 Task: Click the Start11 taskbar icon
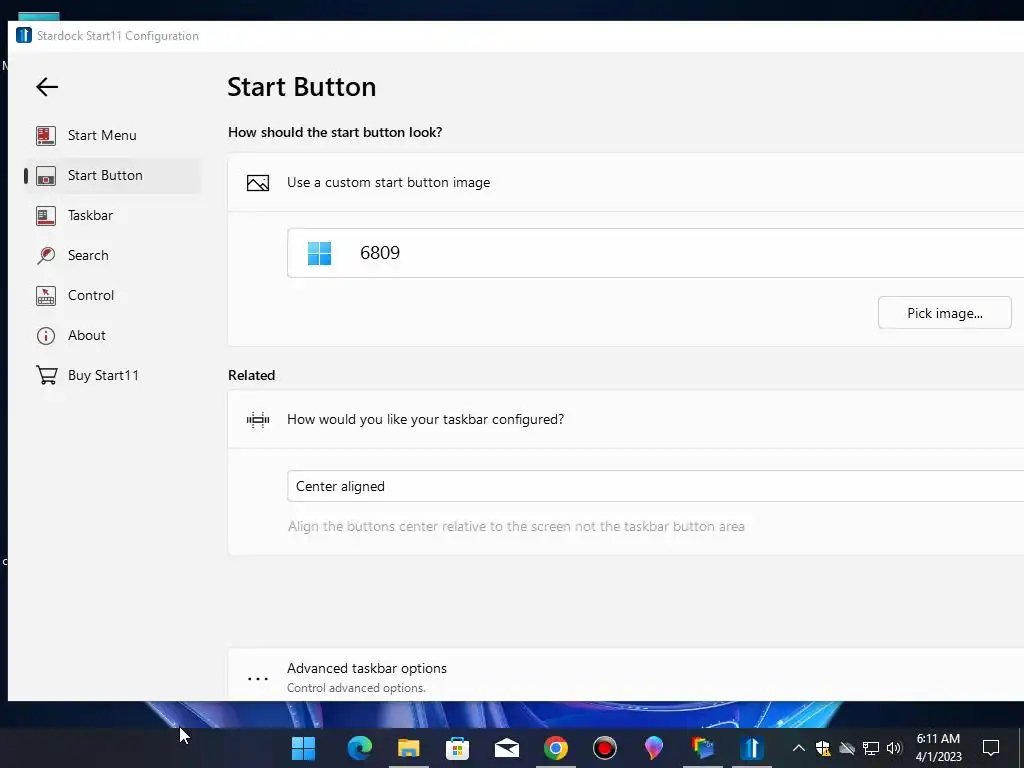pyautogui.click(x=752, y=748)
